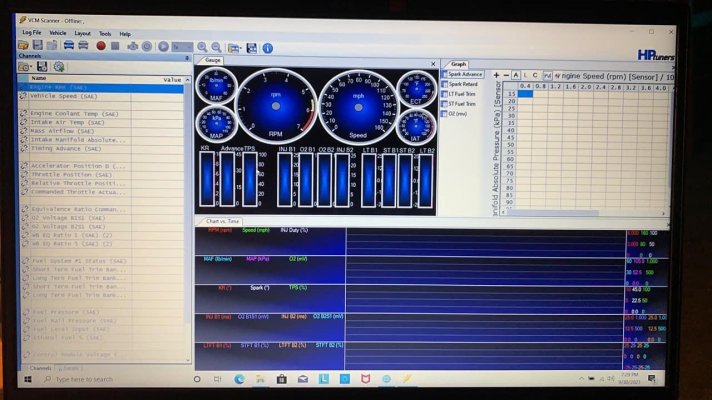The height and width of the screenshot is (400, 712).
Task: Close the Gauge panel with the X
Action: point(433,64)
